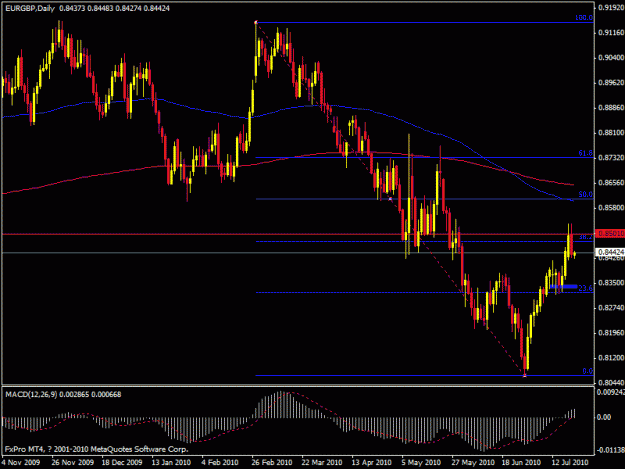This screenshot has height=469, width=625.
Task: Click the 0.90400 price axis value
Action: pos(611,58)
